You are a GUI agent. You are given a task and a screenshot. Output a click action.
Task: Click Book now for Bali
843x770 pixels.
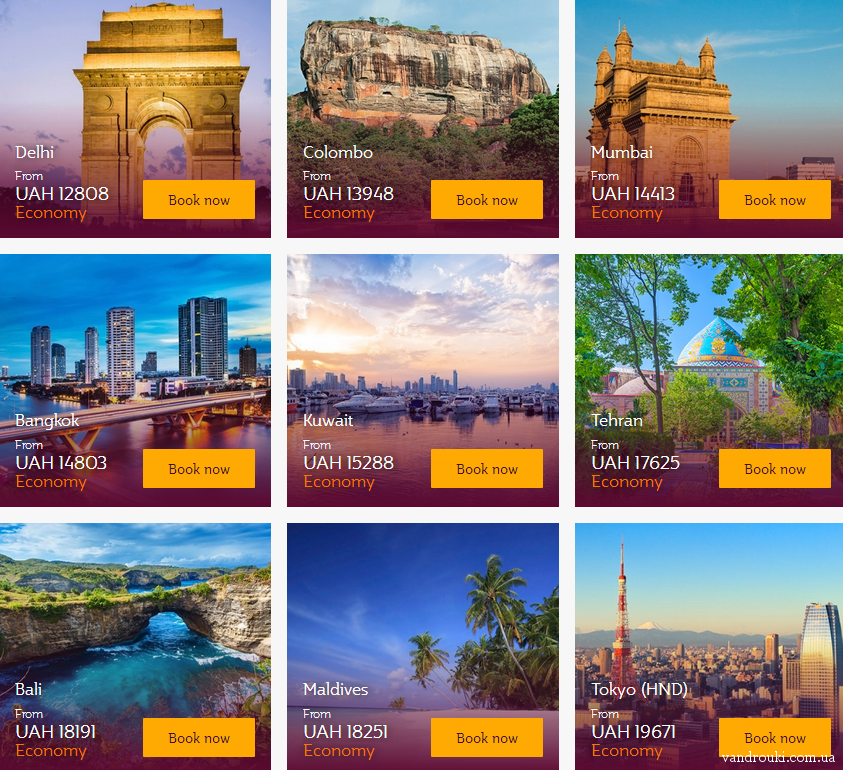tap(199, 737)
